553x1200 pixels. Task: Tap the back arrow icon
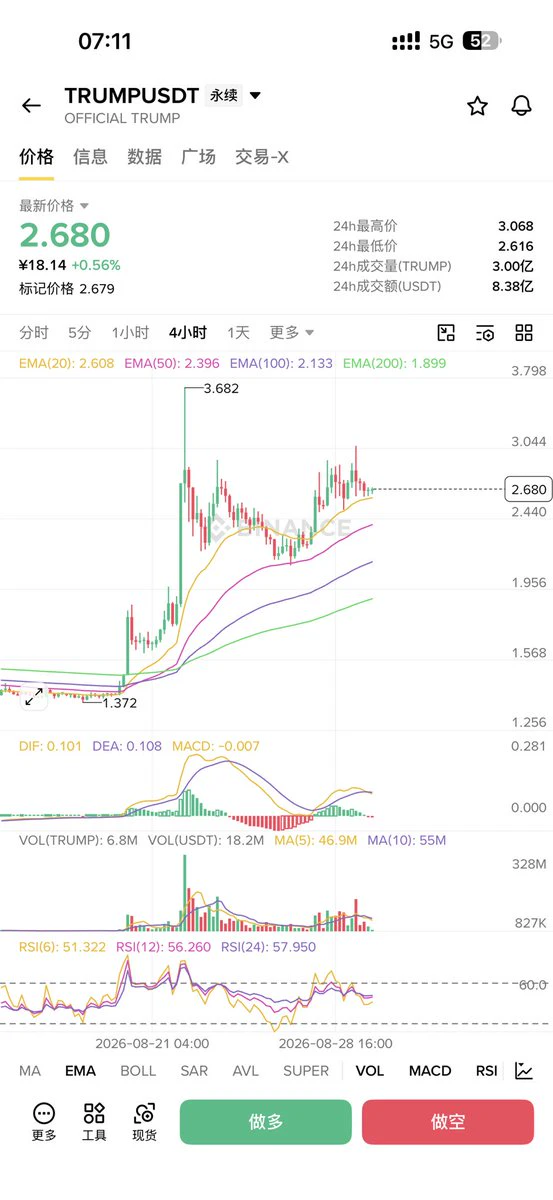(31, 106)
